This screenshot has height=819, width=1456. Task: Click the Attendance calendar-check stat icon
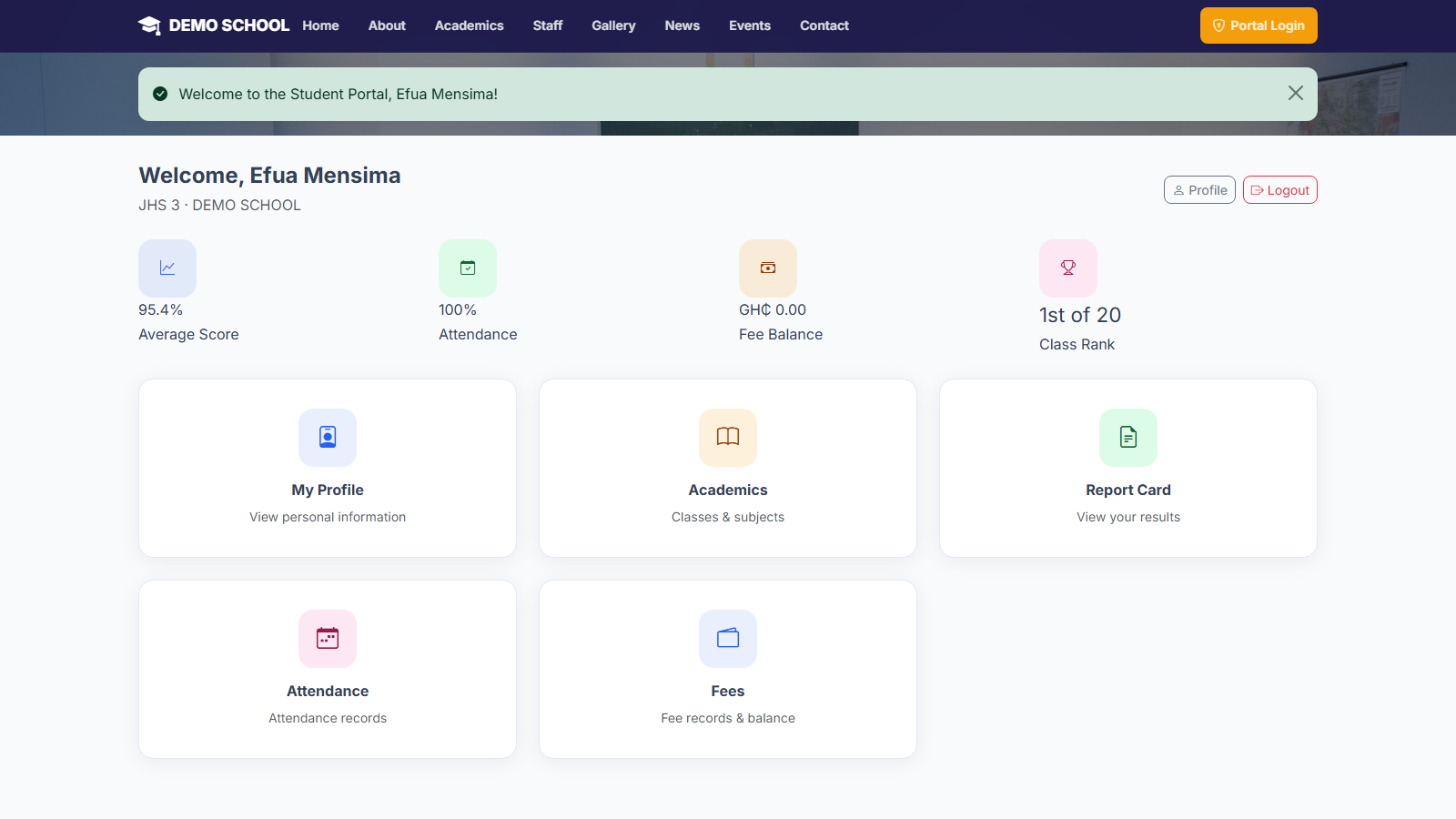coord(468,268)
